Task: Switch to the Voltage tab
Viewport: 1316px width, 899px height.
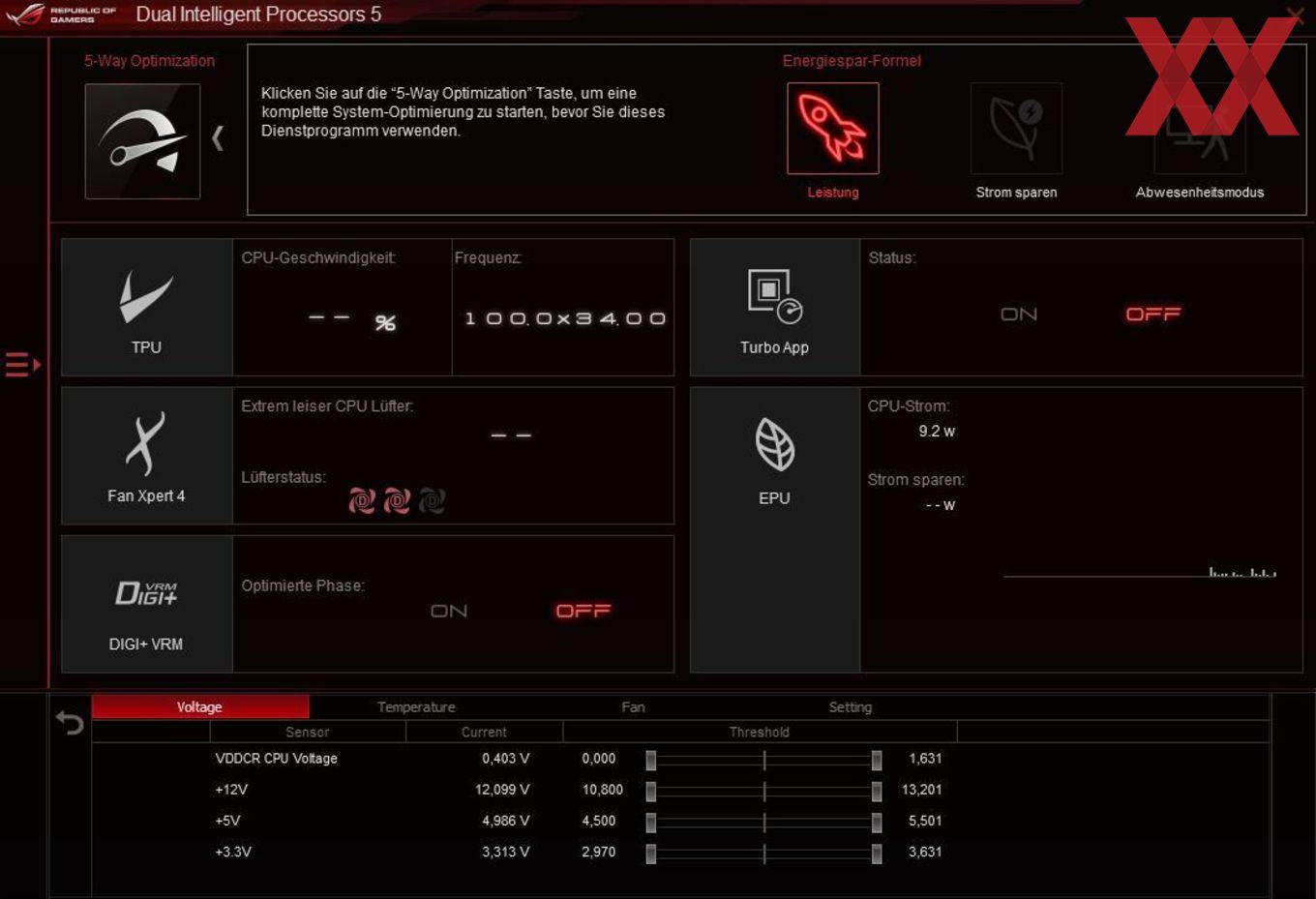Action: pyautogui.click(x=200, y=707)
